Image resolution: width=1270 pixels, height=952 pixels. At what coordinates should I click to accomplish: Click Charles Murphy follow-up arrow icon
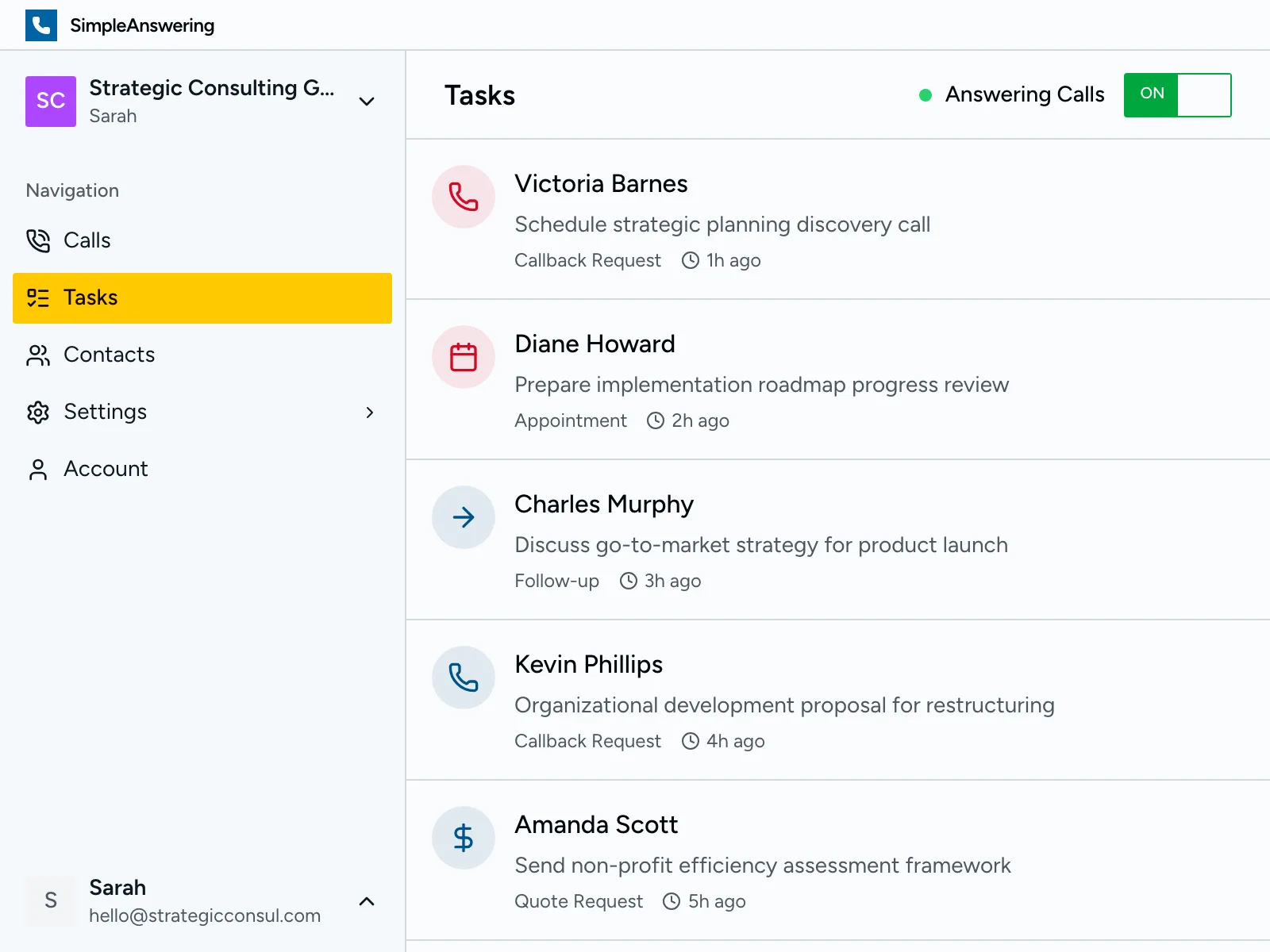[464, 517]
